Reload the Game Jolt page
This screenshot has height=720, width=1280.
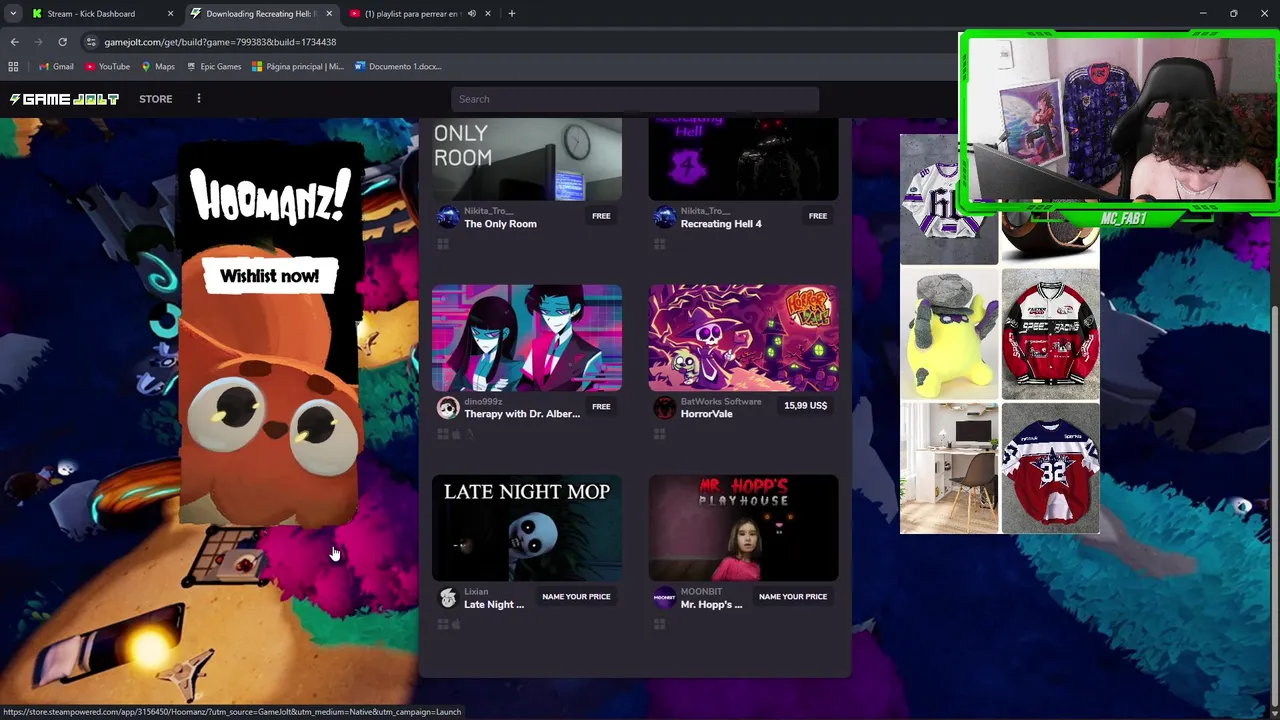[62, 42]
